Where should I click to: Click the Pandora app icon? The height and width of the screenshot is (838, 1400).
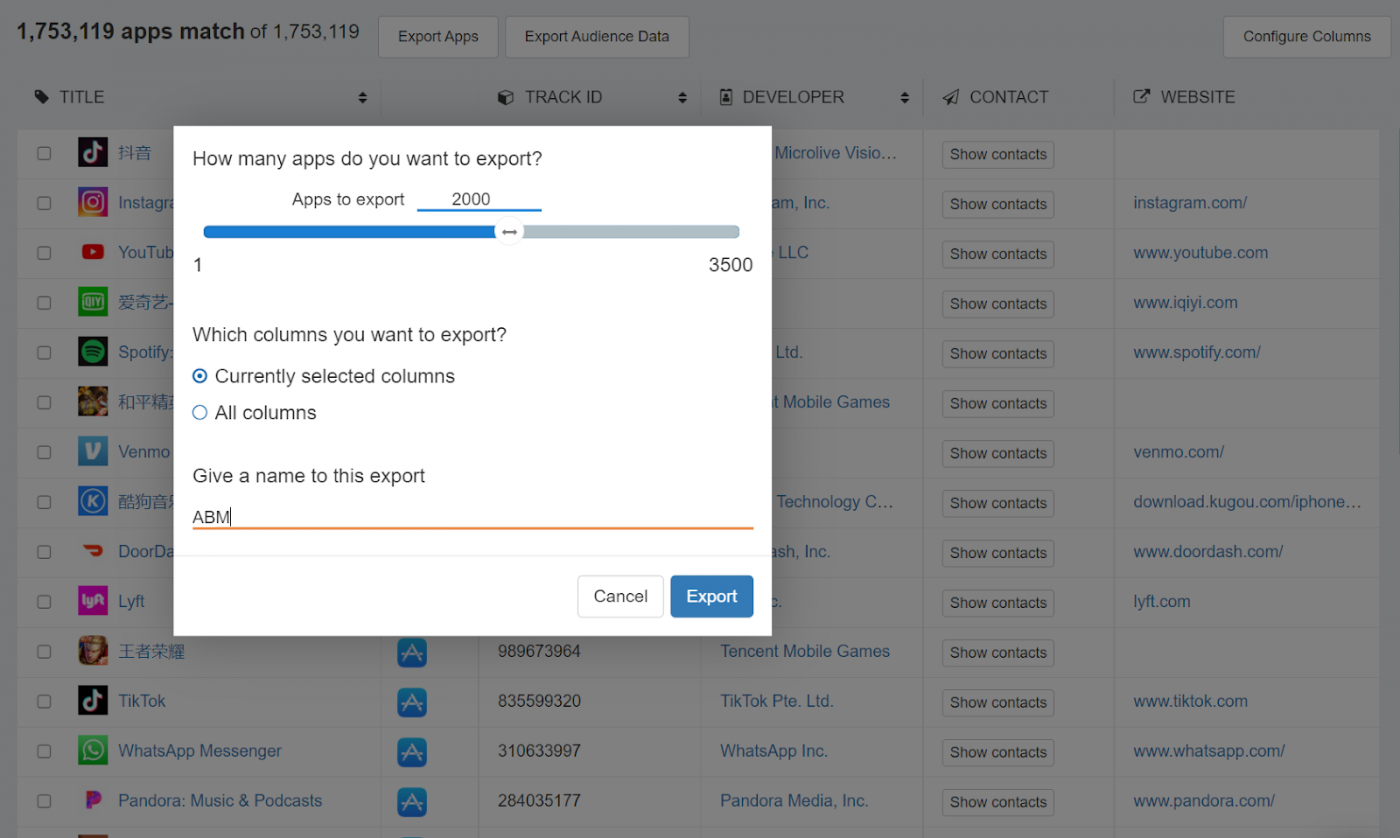coord(92,801)
